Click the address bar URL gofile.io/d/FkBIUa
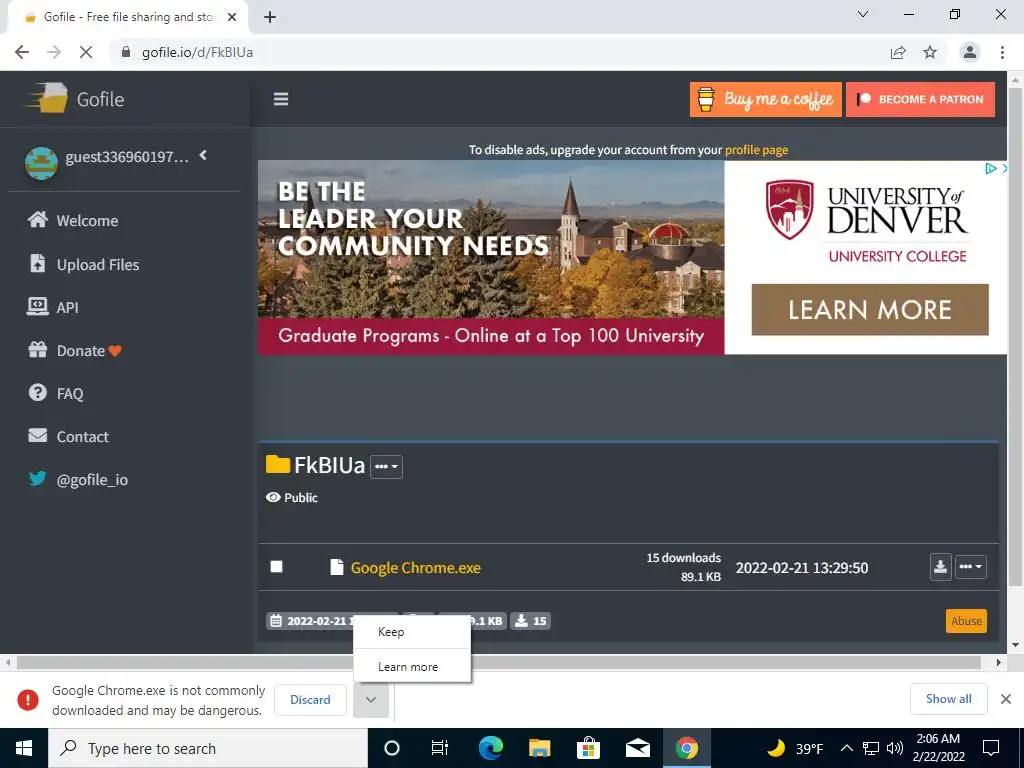This screenshot has height=768, width=1024. coord(197,52)
